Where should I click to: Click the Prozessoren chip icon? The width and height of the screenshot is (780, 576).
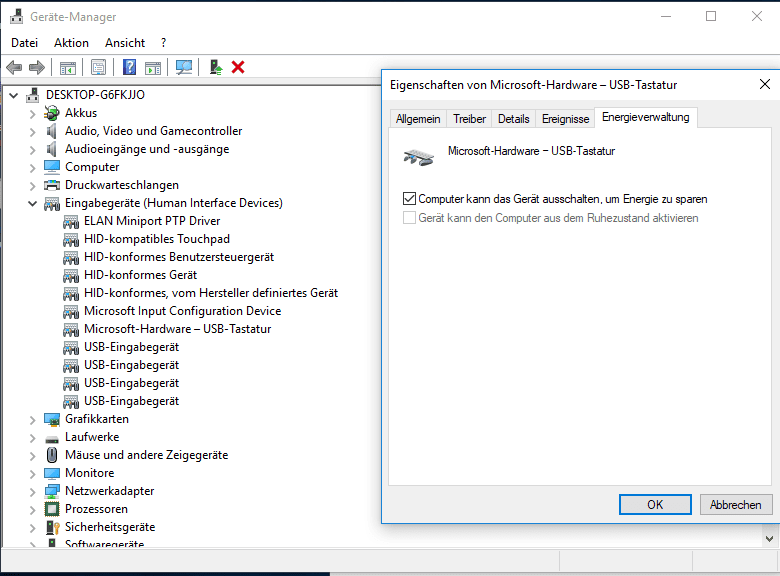click(52, 509)
